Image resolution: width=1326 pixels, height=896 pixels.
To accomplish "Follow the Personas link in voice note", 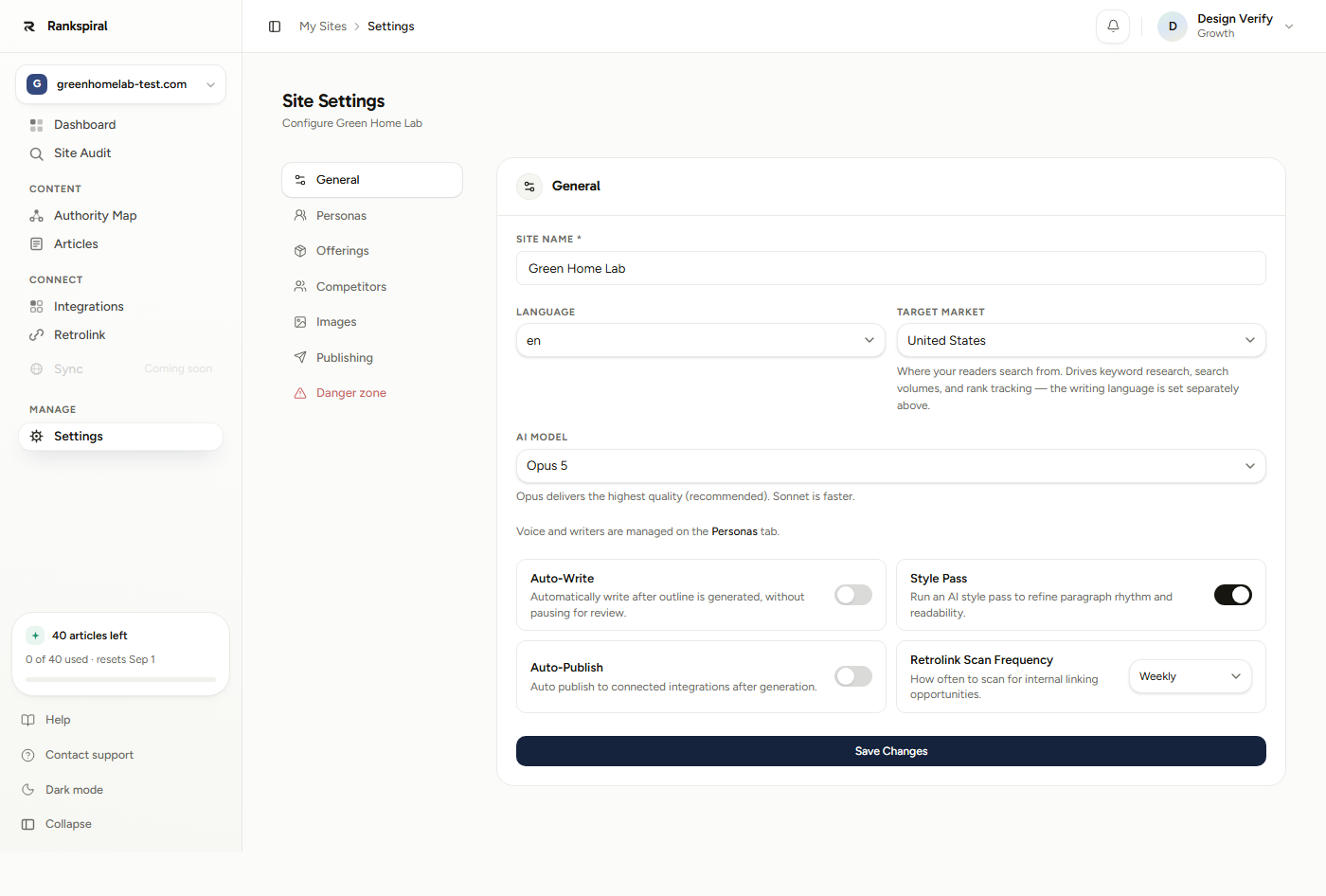I will click(x=734, y=531).
